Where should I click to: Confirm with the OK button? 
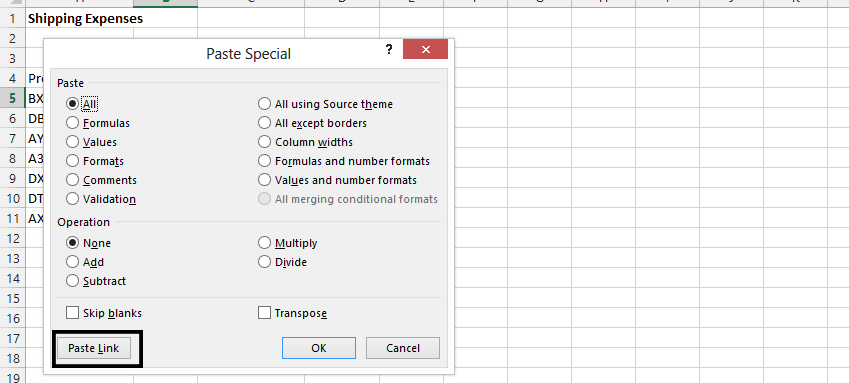click(x=319, y=348)
